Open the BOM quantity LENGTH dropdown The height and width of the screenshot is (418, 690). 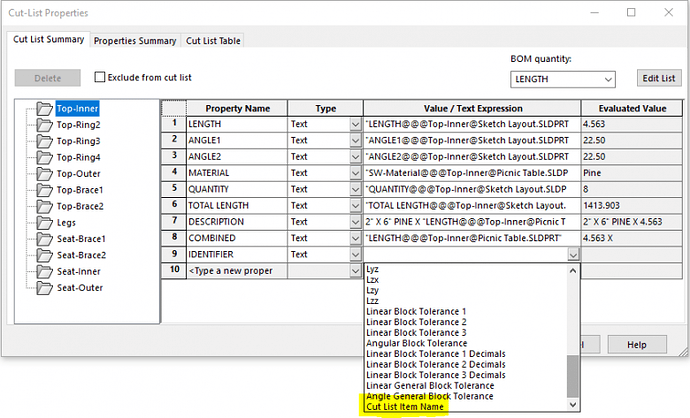coord(561,79)
